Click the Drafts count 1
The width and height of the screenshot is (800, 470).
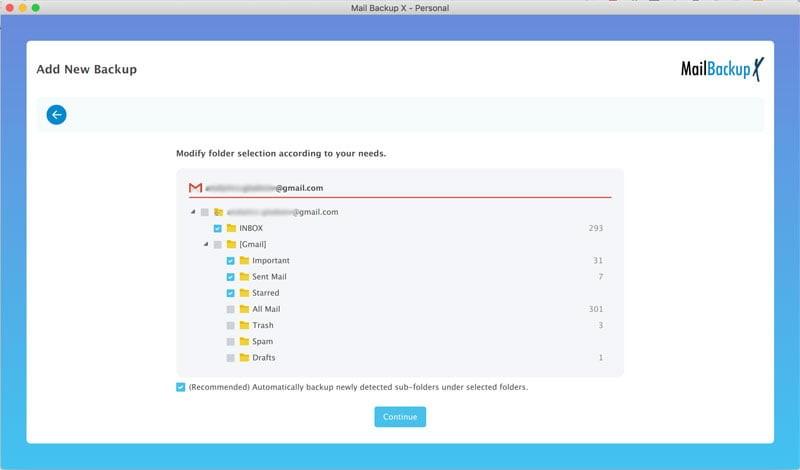(x=601, y=357)
